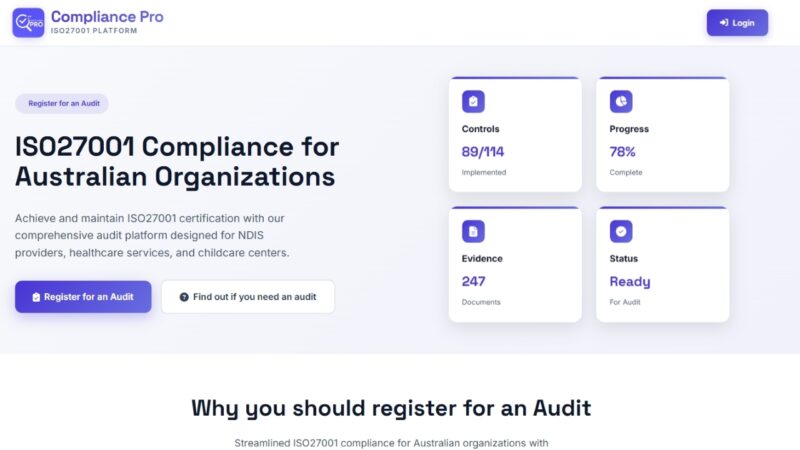Image resolution: width=800 pixels, height=450 pixels.
Task: Click the ISO27001 PLATFORM subtitle text
Action: pos(94,31)
